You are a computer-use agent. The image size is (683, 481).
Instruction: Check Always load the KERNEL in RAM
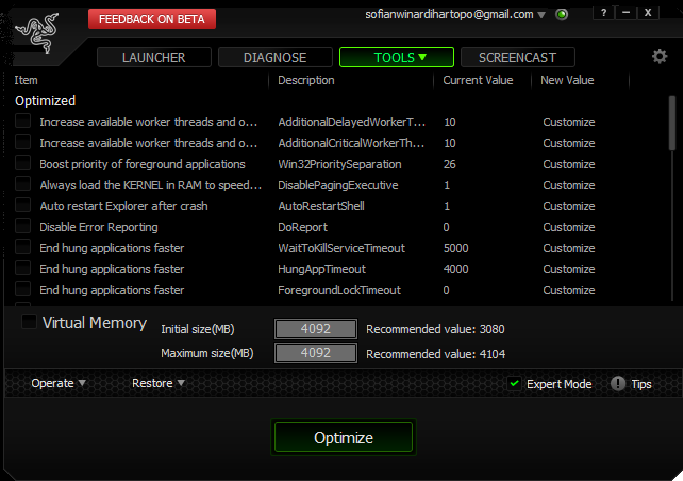click(23, 183)
